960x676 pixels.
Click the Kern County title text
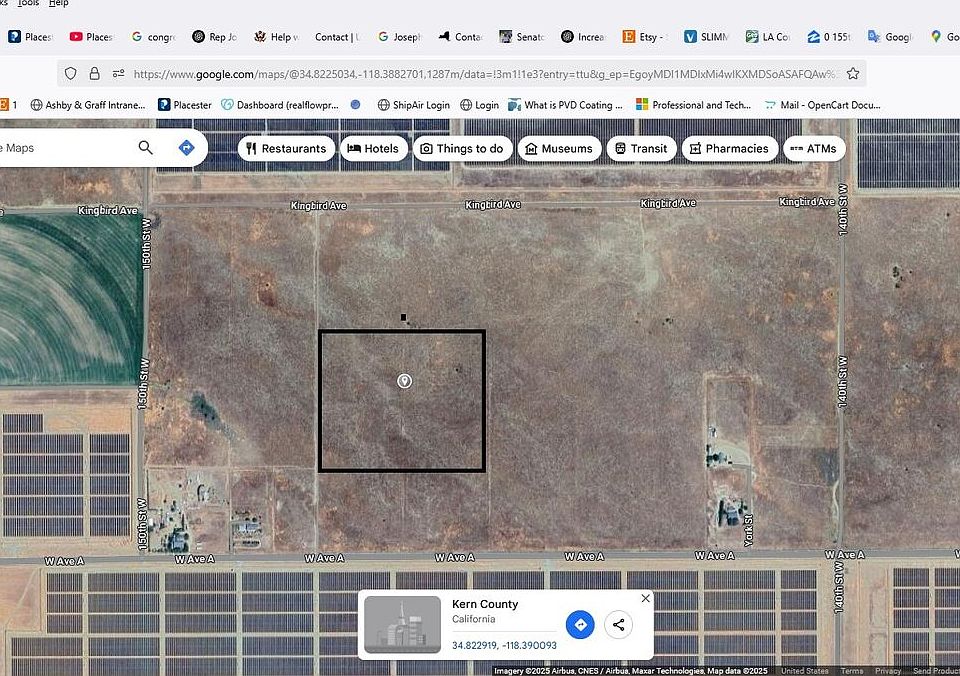click(485, 604)
